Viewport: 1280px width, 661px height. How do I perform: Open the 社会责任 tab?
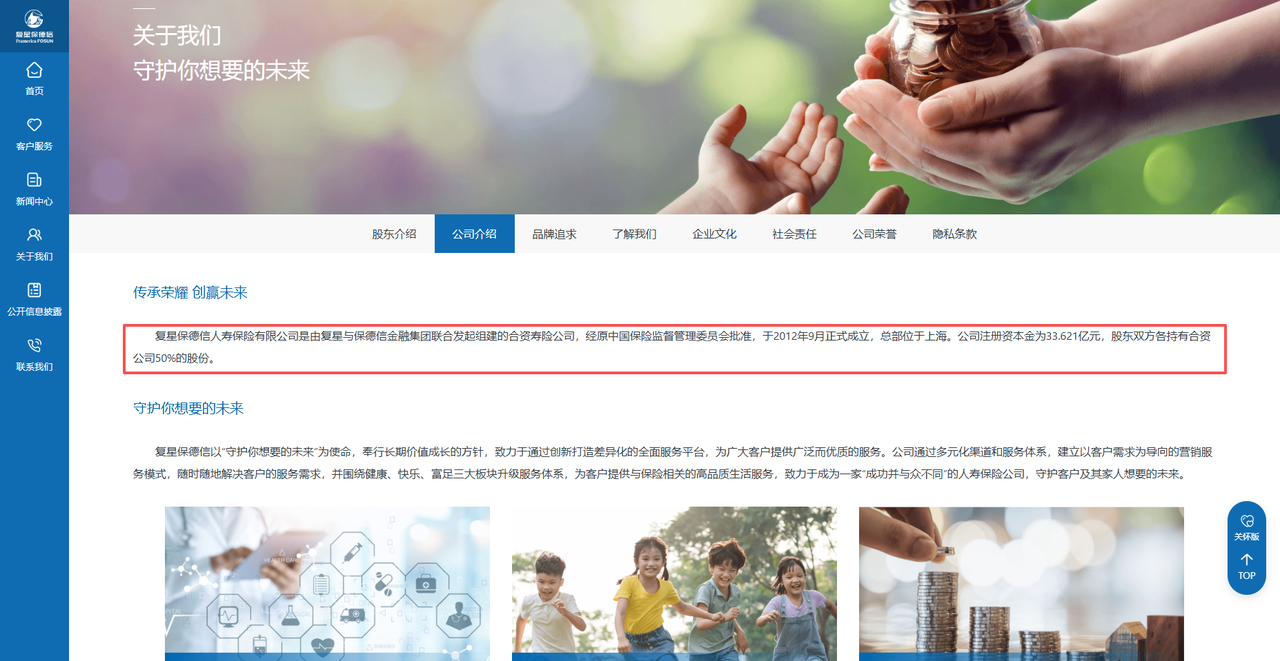point(794,234)
